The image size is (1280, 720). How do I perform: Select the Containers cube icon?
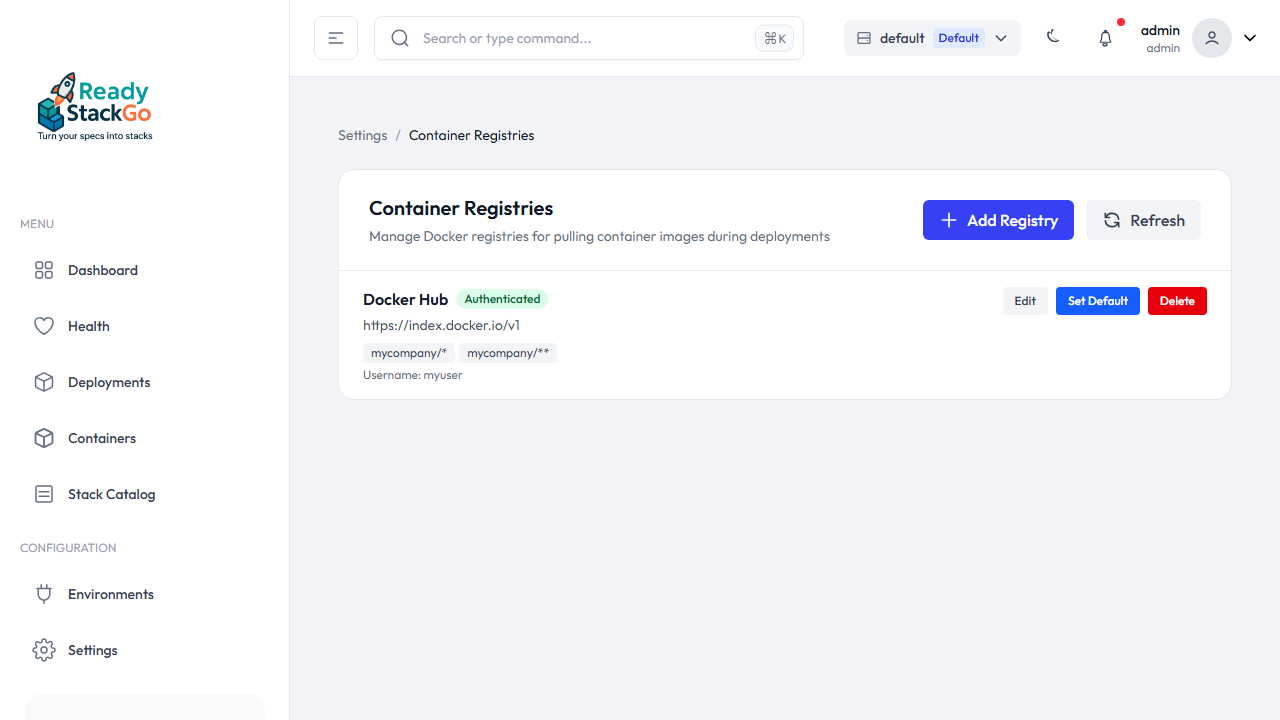[x=44, y=437]
